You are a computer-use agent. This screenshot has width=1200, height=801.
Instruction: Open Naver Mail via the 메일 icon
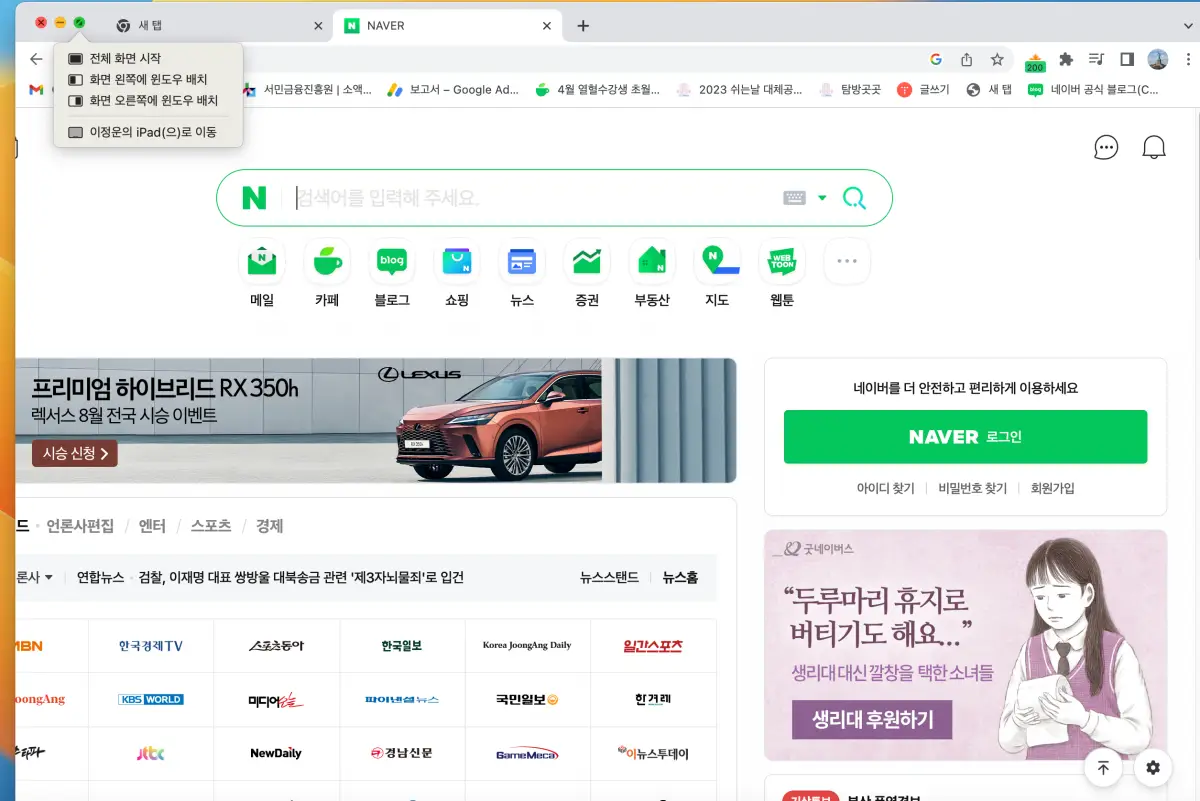point(261,260)
